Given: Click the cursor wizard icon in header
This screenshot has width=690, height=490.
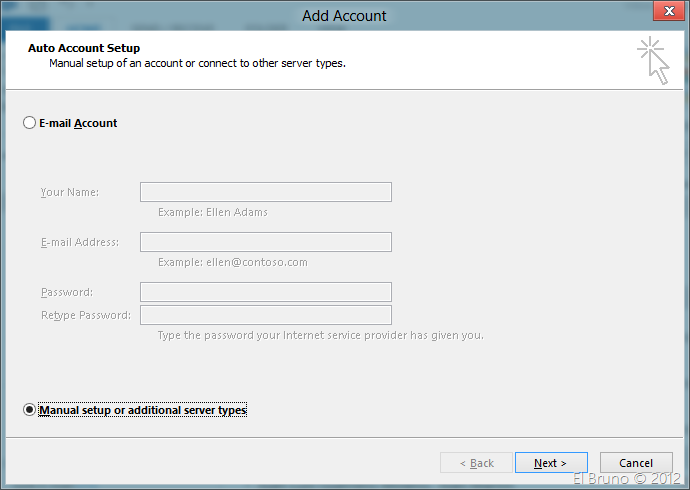Looking at the screenshot, I should (653, 60).
